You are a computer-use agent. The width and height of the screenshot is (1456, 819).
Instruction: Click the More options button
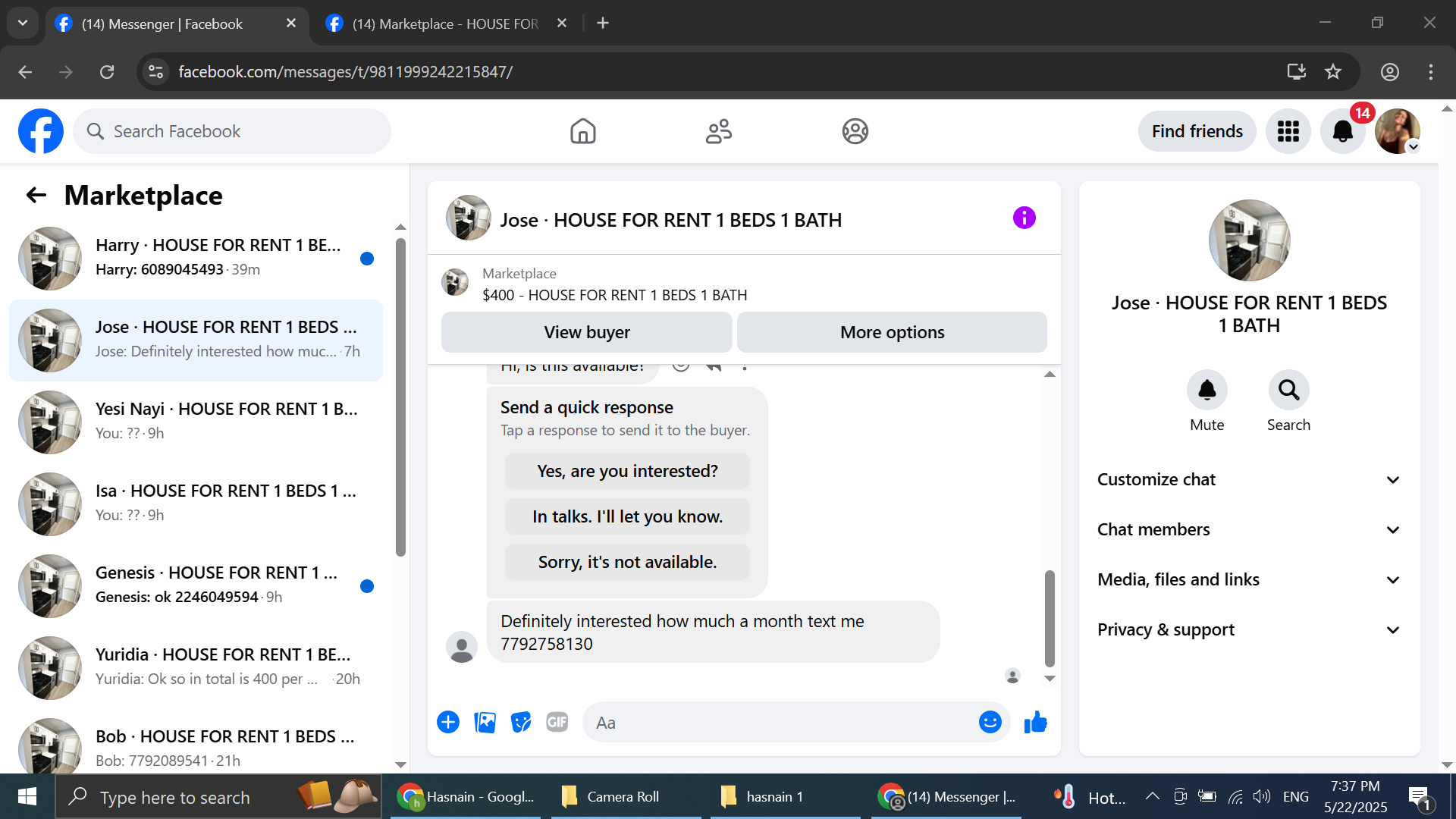(892, 332)
